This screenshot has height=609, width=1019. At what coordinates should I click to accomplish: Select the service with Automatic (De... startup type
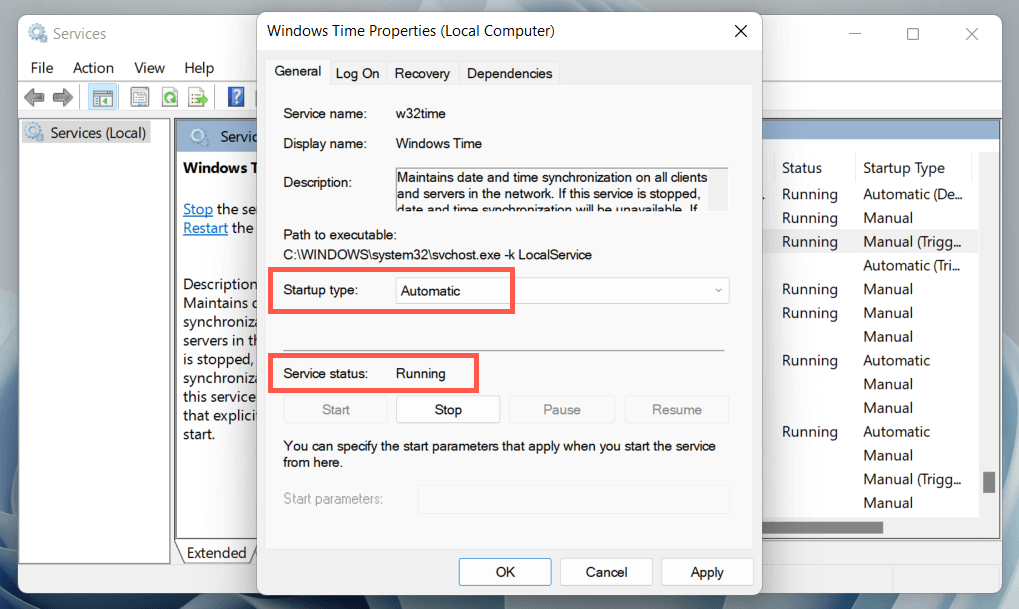pos(912,194)
